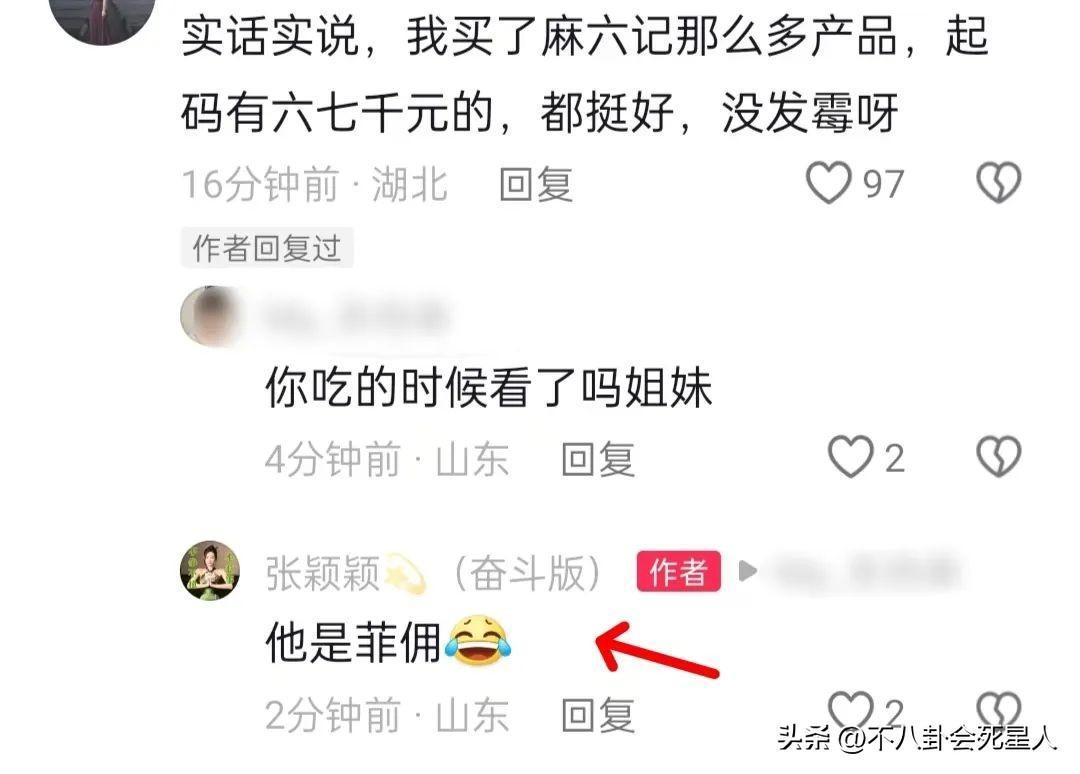Like the author's reply 他是菲佣
The width and height of the screenshot is (1080, 774).
coord(850,712)
